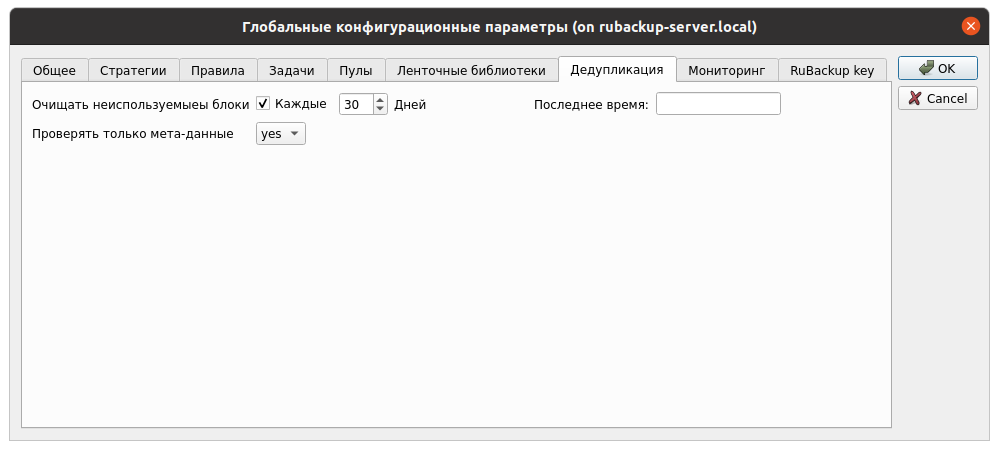Select the Задачи tab
Image resolution: width=999 pixels, height=450 pixels.
click(292, 70)
